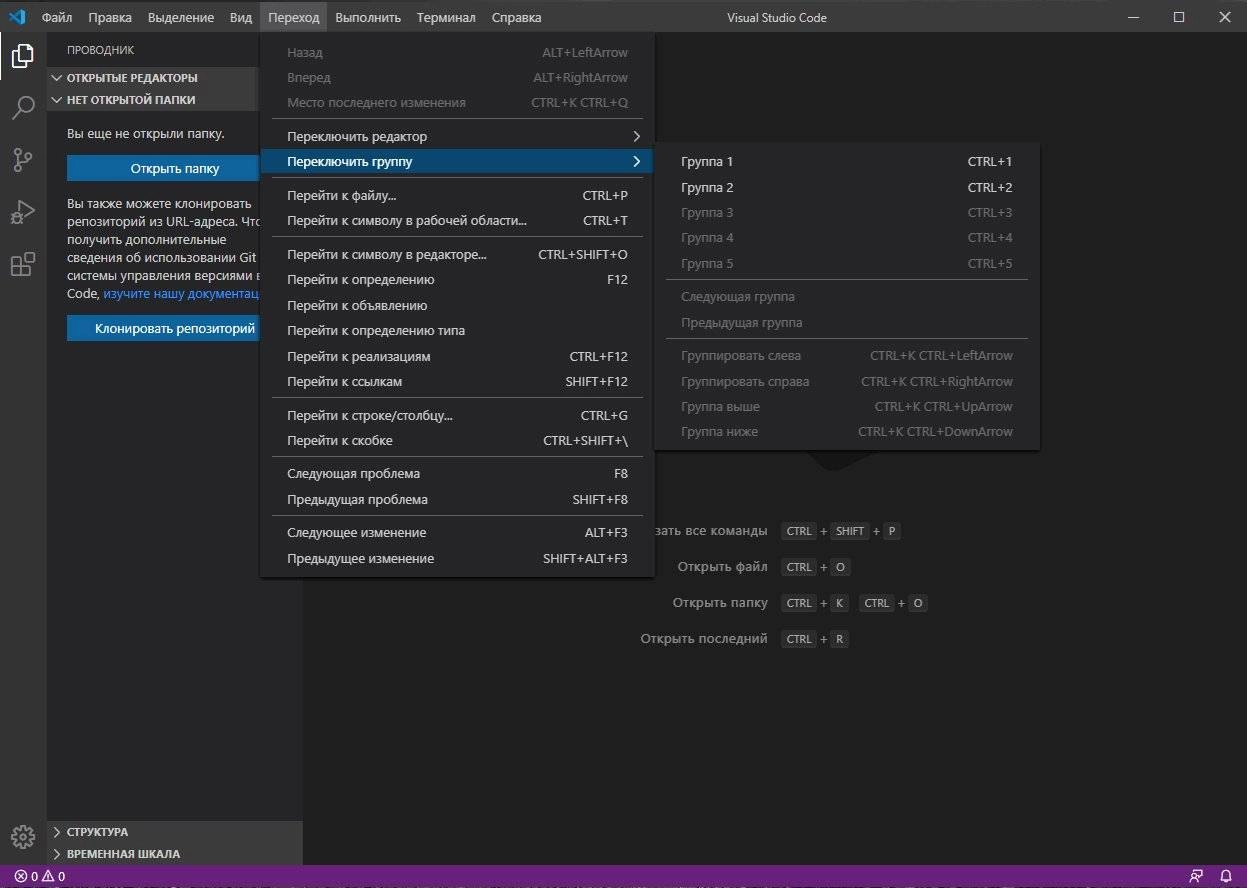Screen dimensions: 1247x888
Task: Minimize the Visual Studio Code window
Action: click(x=1133, y=17)
